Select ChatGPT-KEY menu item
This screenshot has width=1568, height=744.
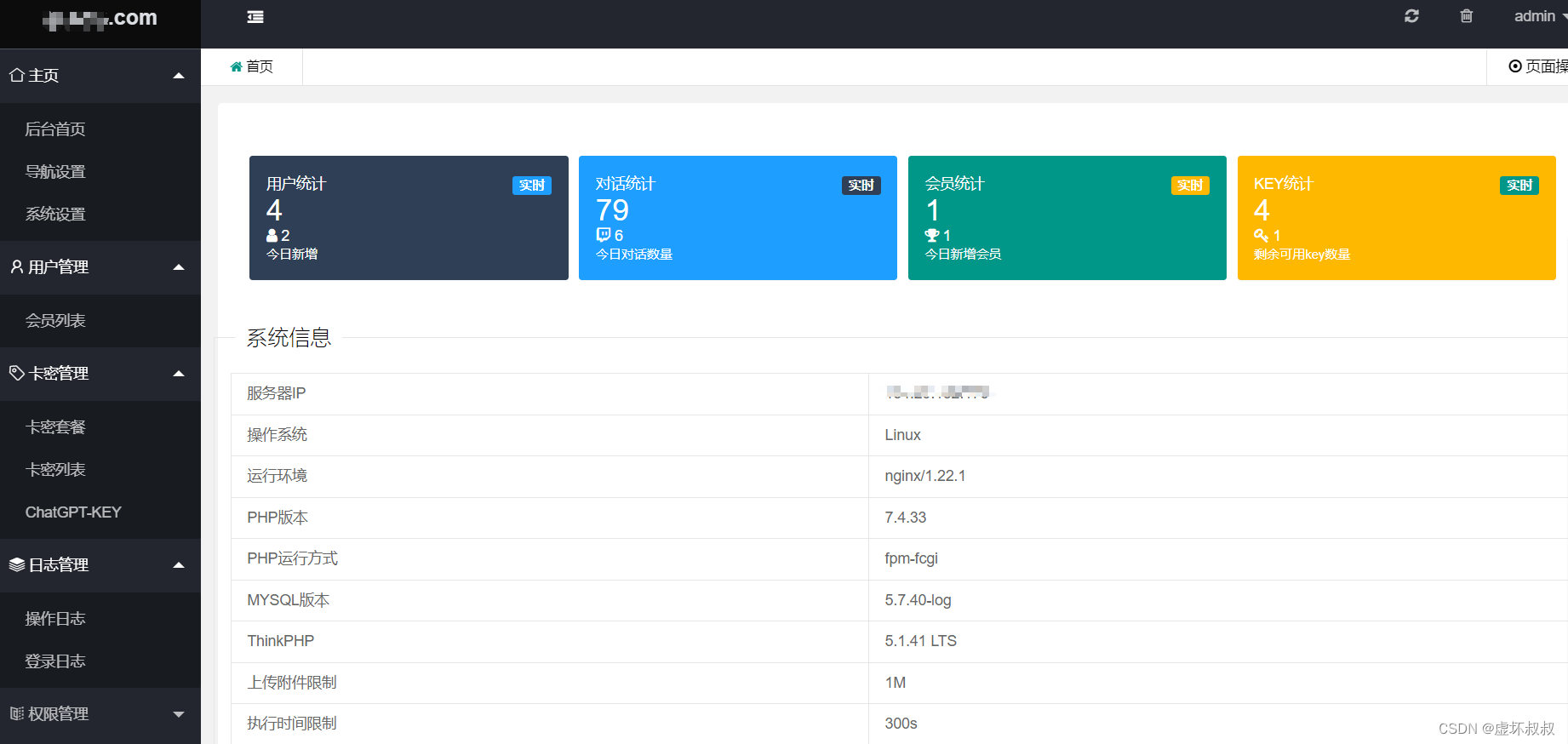[73, 512]
